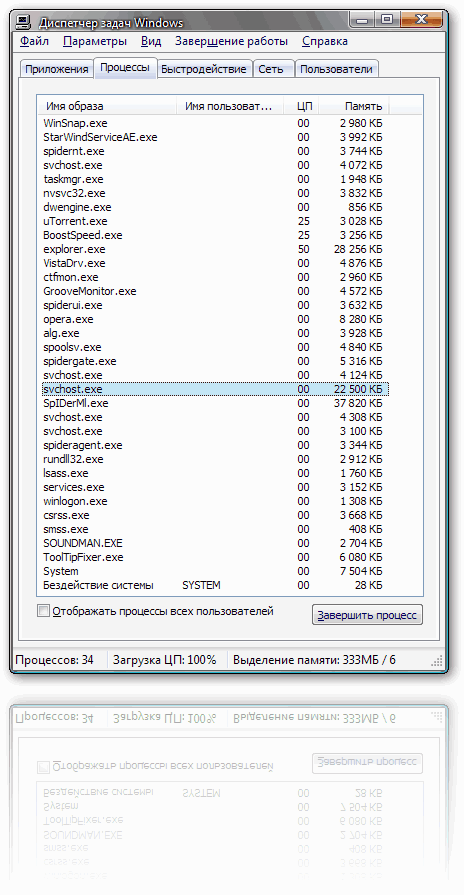
Task: Select the spiderui.exe process
Action: pyautogui.click(x=216, y=305)
